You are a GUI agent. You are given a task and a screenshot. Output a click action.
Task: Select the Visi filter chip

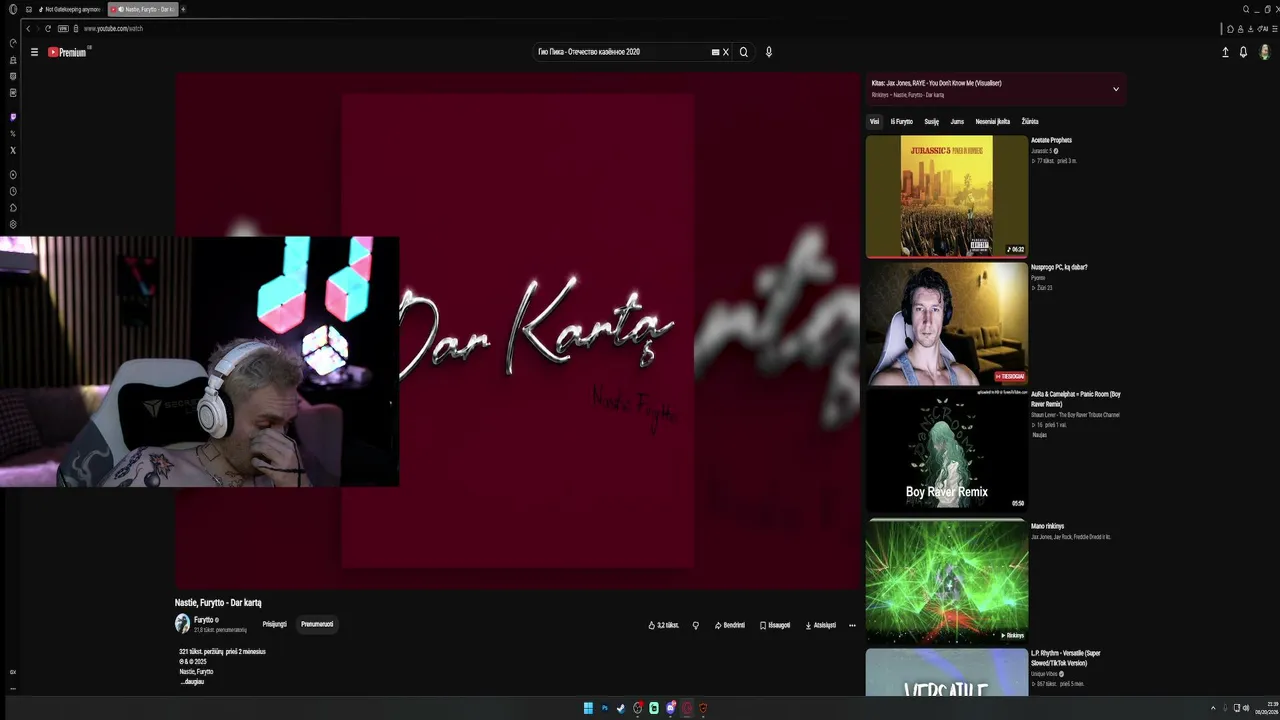(x=874, y=121)
